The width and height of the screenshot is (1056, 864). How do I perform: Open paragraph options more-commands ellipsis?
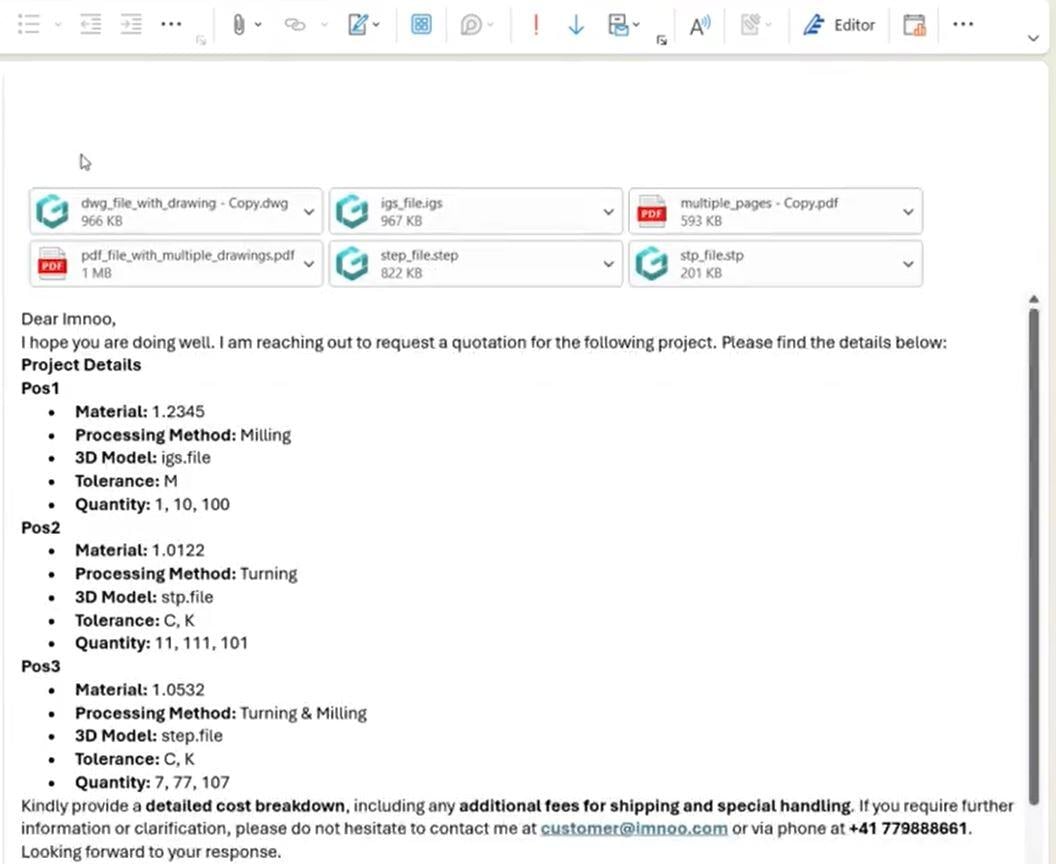171,24
